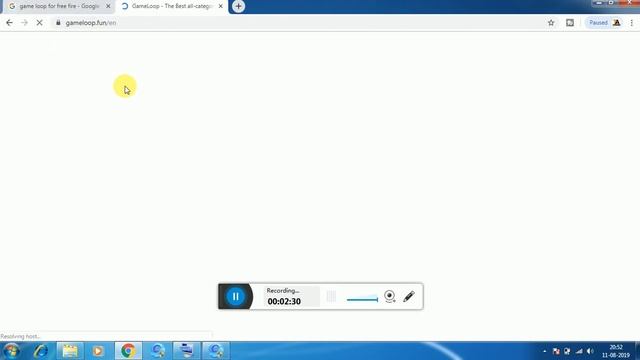
Task: Open the extension icon next to the star
Action: [x=570, y=23]
